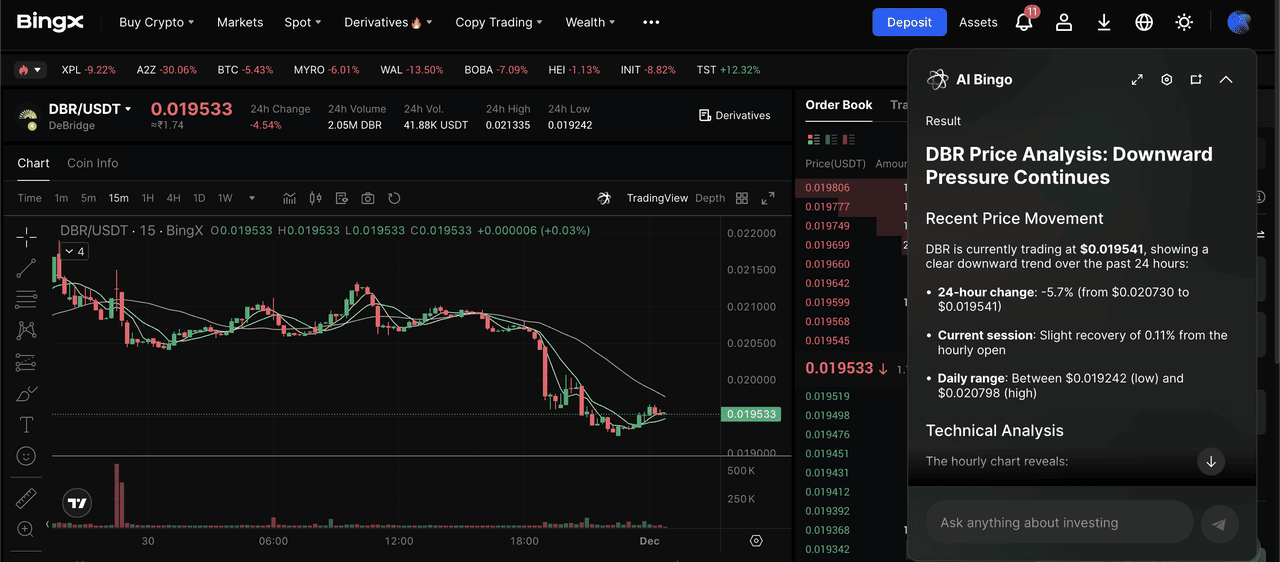Open AI Bingo settings icon

tap(1166, 80)
